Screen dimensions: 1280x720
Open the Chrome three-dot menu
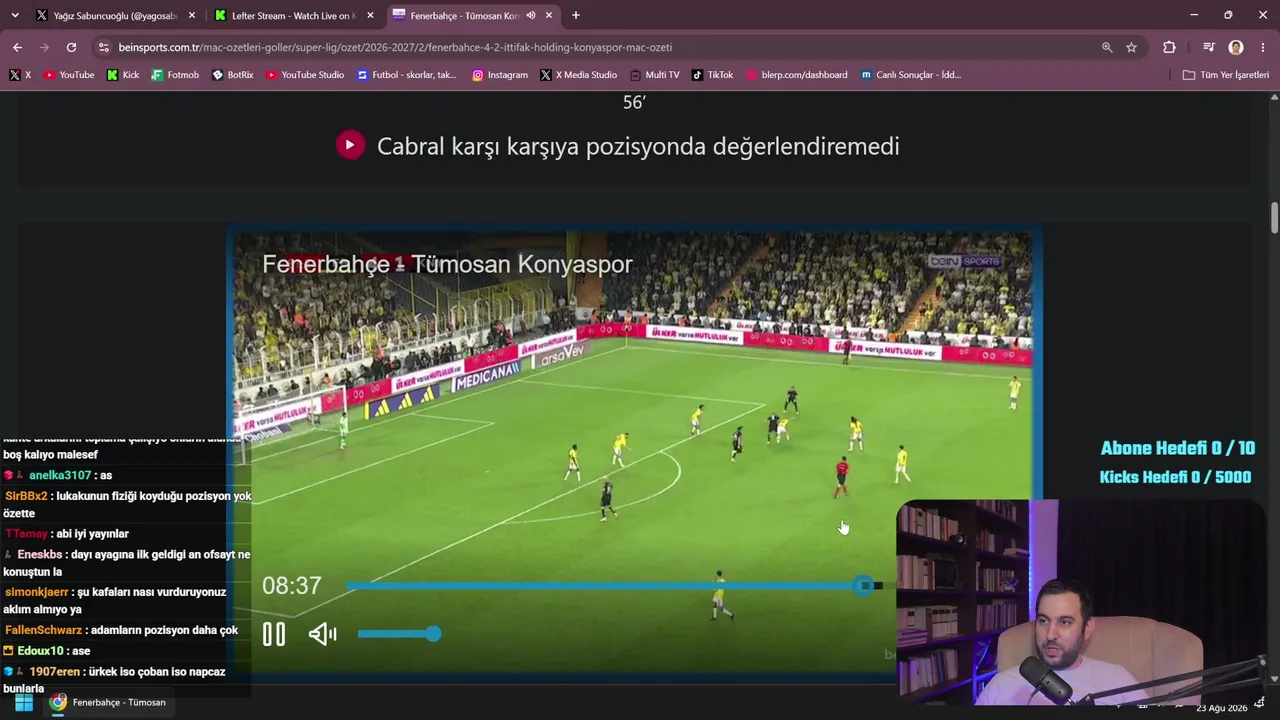click(x=1263, y=47)
